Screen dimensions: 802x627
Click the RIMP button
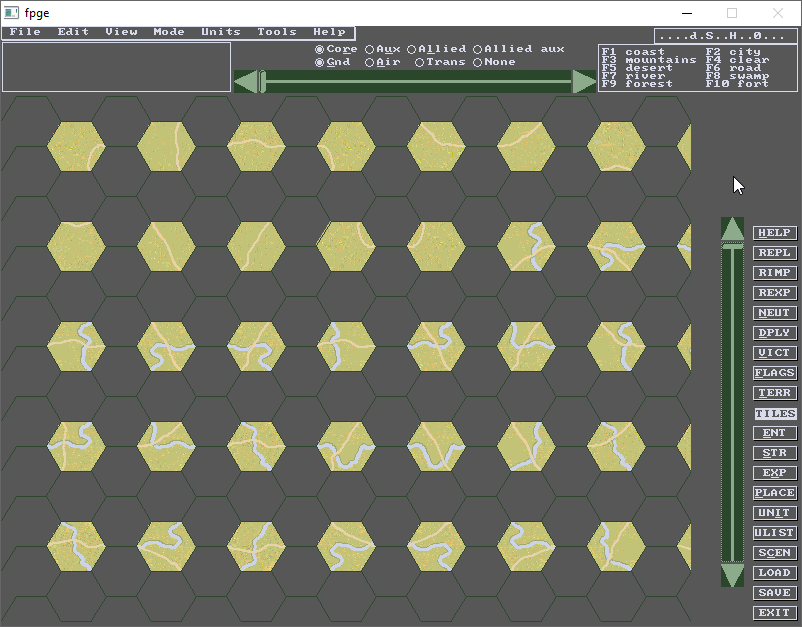click(x=774, y=273)
